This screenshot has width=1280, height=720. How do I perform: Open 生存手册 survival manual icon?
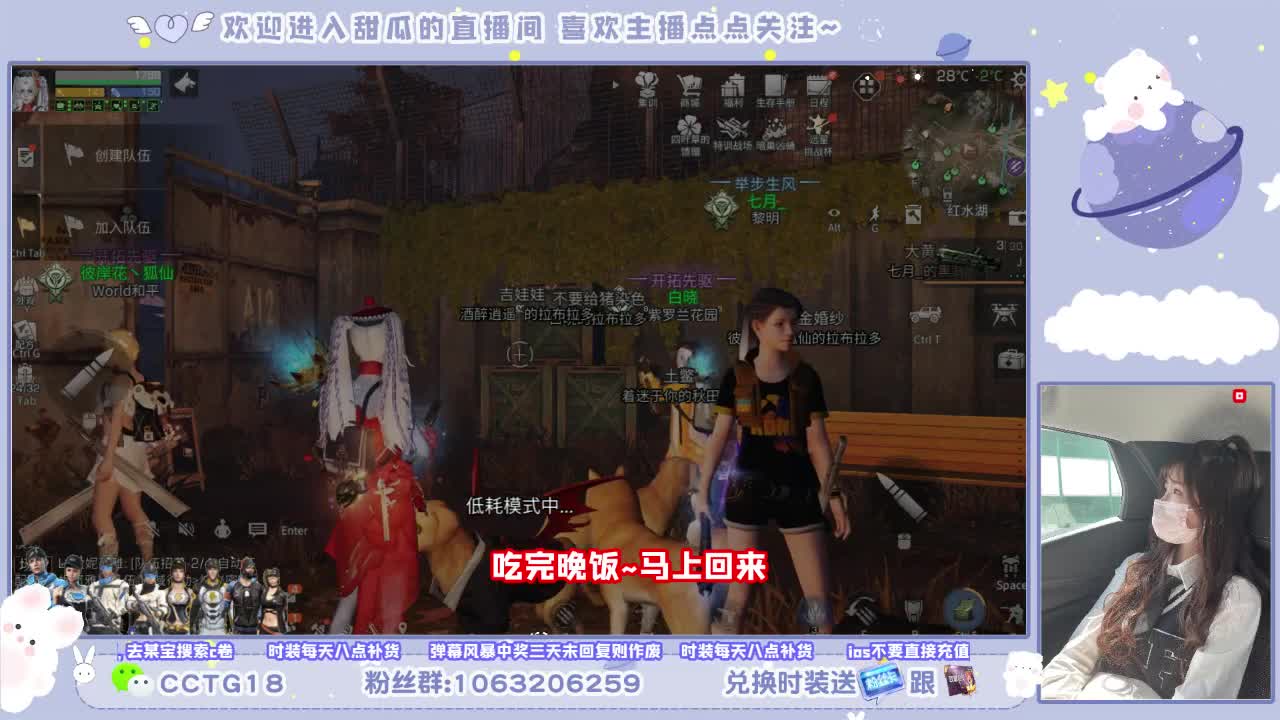point(775,88)
